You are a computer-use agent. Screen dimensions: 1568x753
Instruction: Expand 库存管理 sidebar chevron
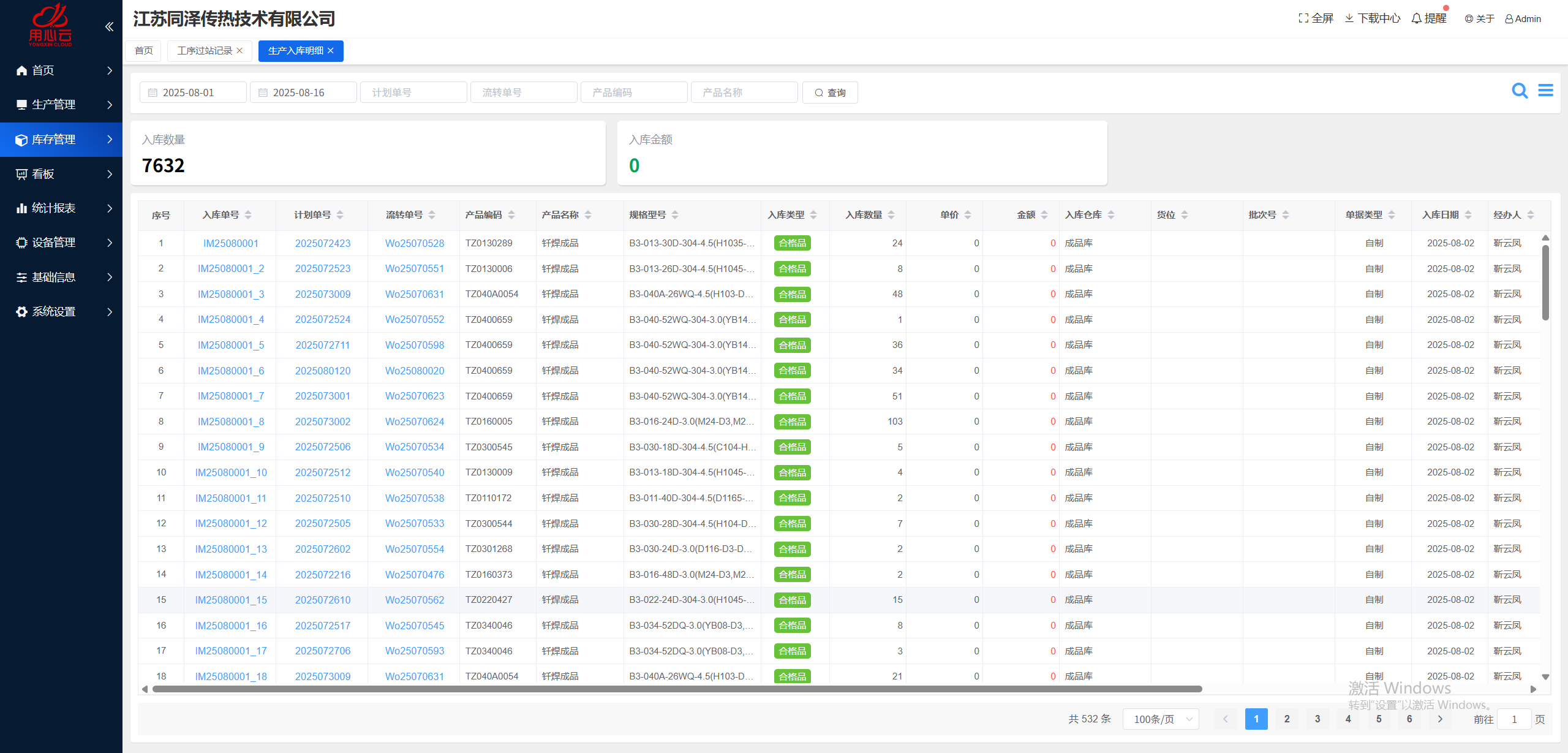[x=110, y=140]
